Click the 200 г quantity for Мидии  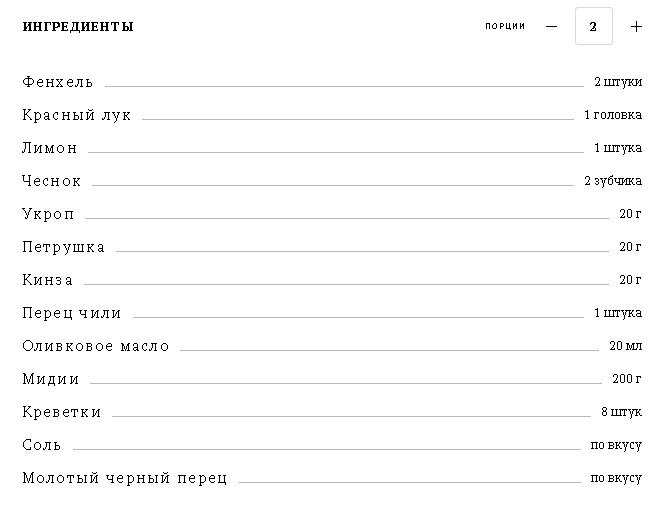[627, 378]
